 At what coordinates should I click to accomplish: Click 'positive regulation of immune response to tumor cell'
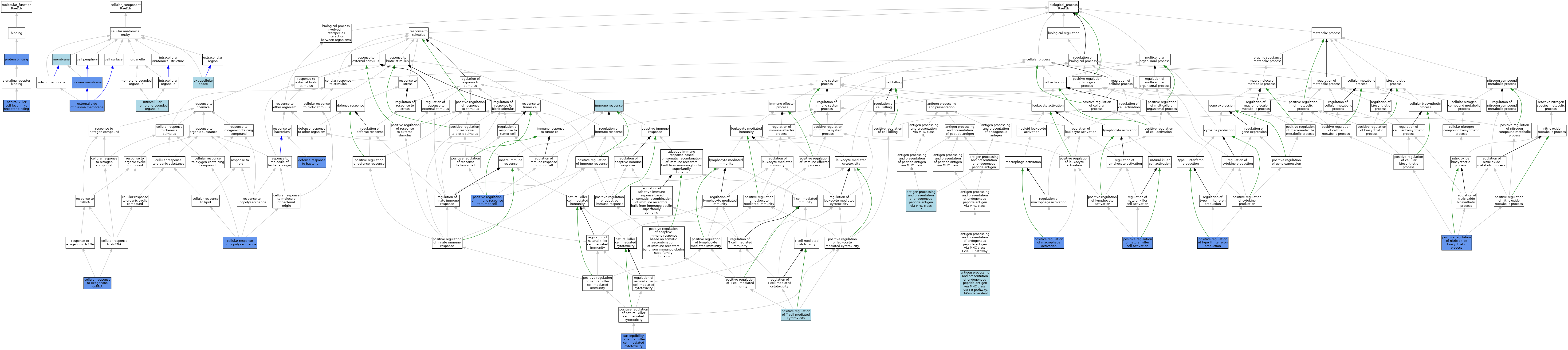tap(487, 201)
